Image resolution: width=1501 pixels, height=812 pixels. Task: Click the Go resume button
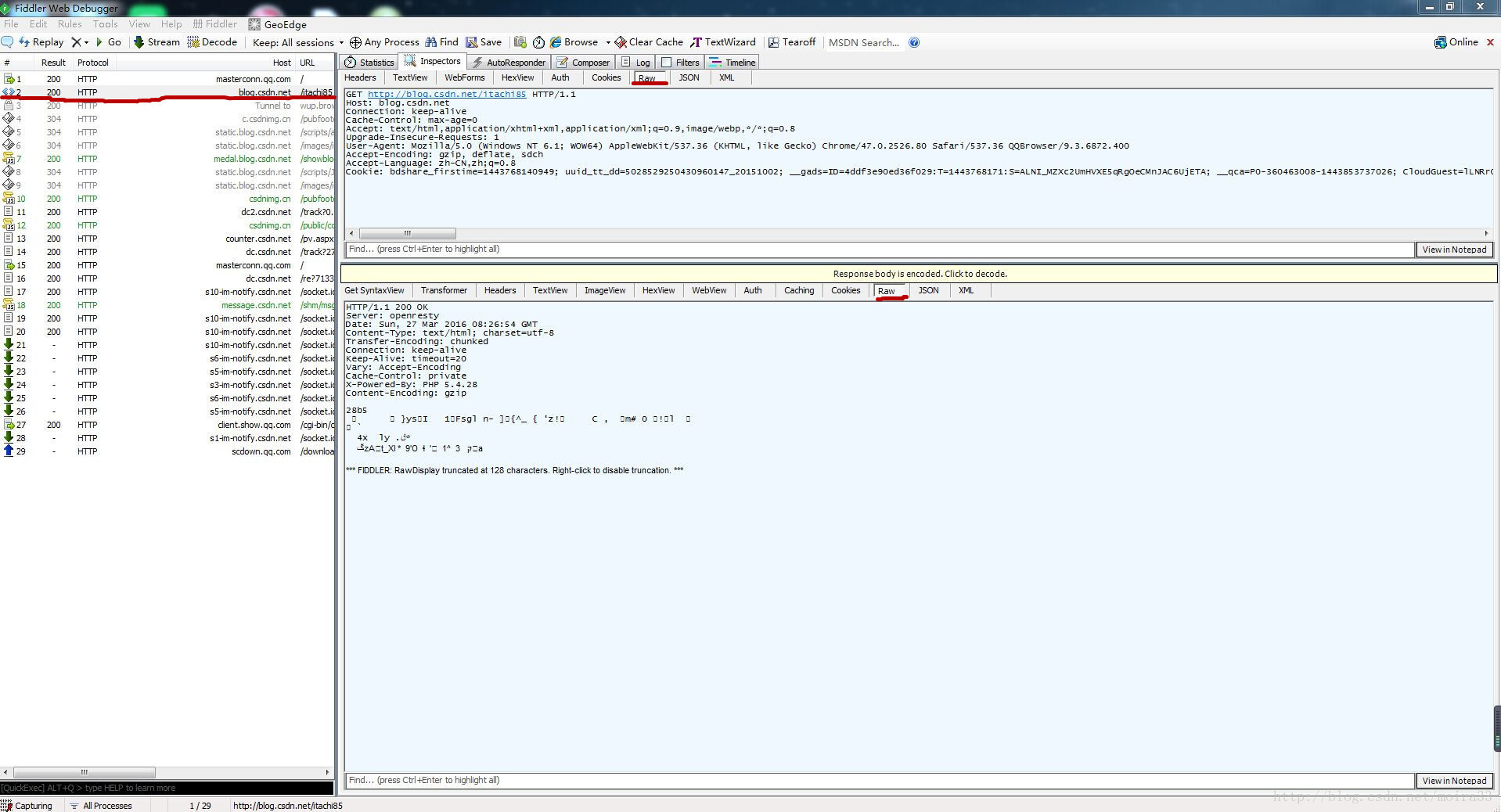point(108,42)
